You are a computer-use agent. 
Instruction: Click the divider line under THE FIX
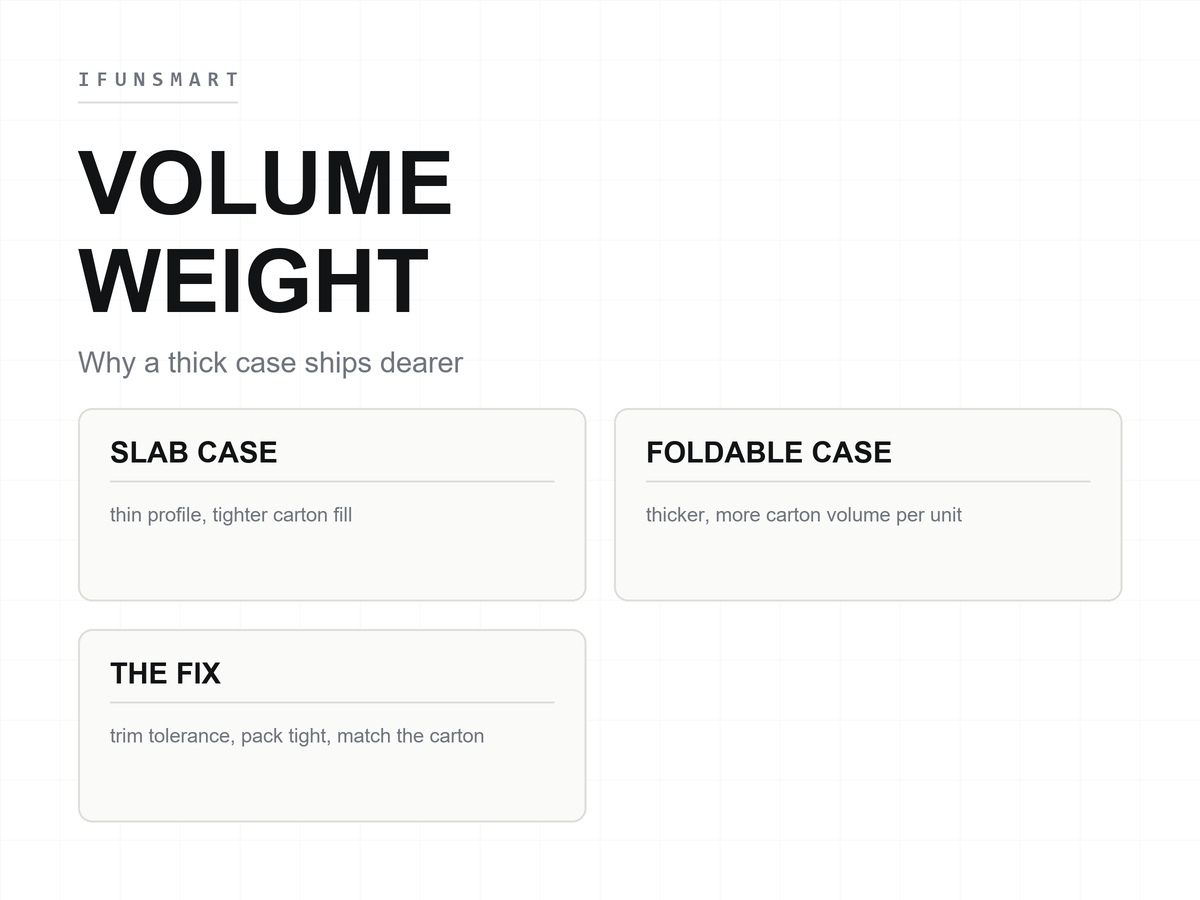pos(332,702)
